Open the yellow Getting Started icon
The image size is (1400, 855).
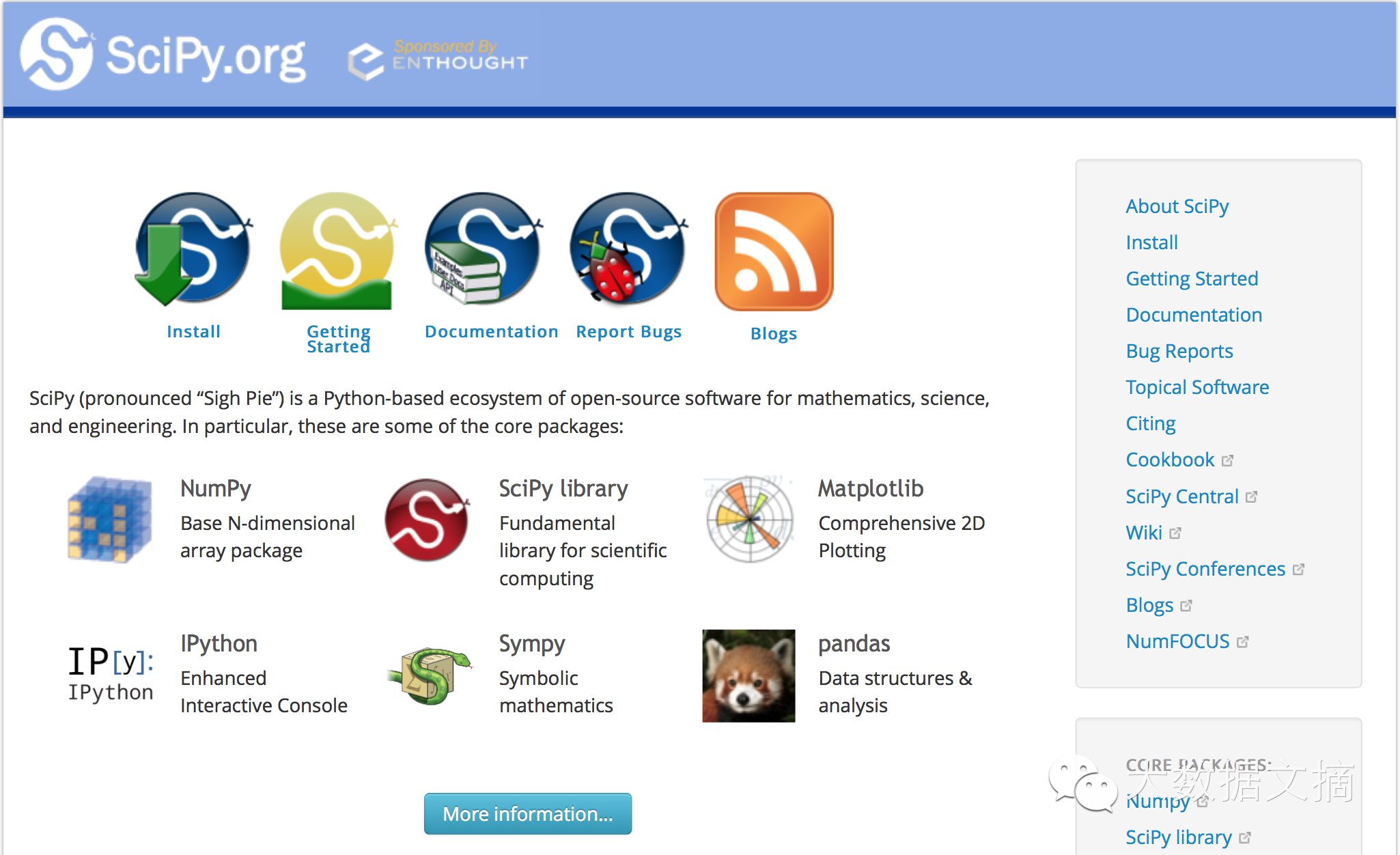click(x=338, y=251)
